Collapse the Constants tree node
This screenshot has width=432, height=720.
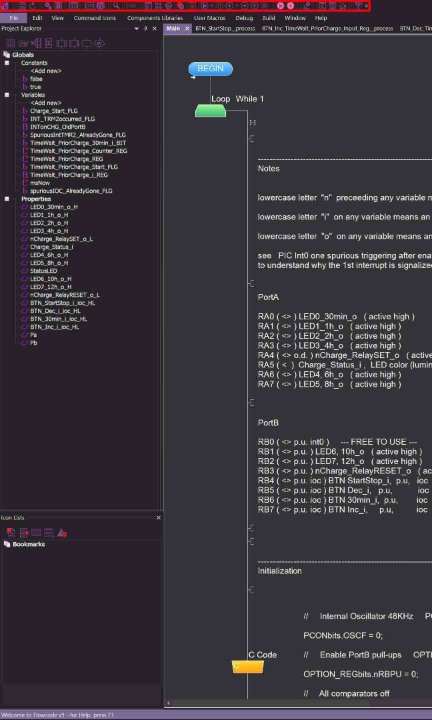(7, 63)
